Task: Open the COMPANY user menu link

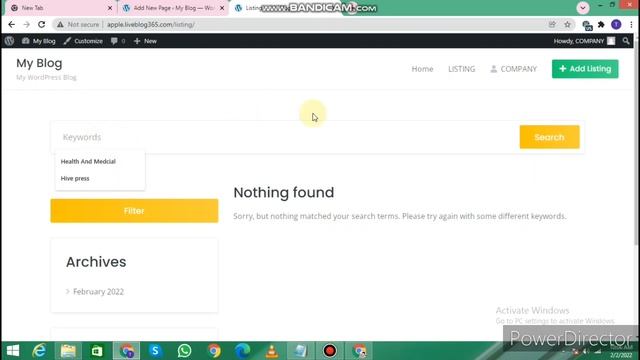Action: click(x=513, y=69)
